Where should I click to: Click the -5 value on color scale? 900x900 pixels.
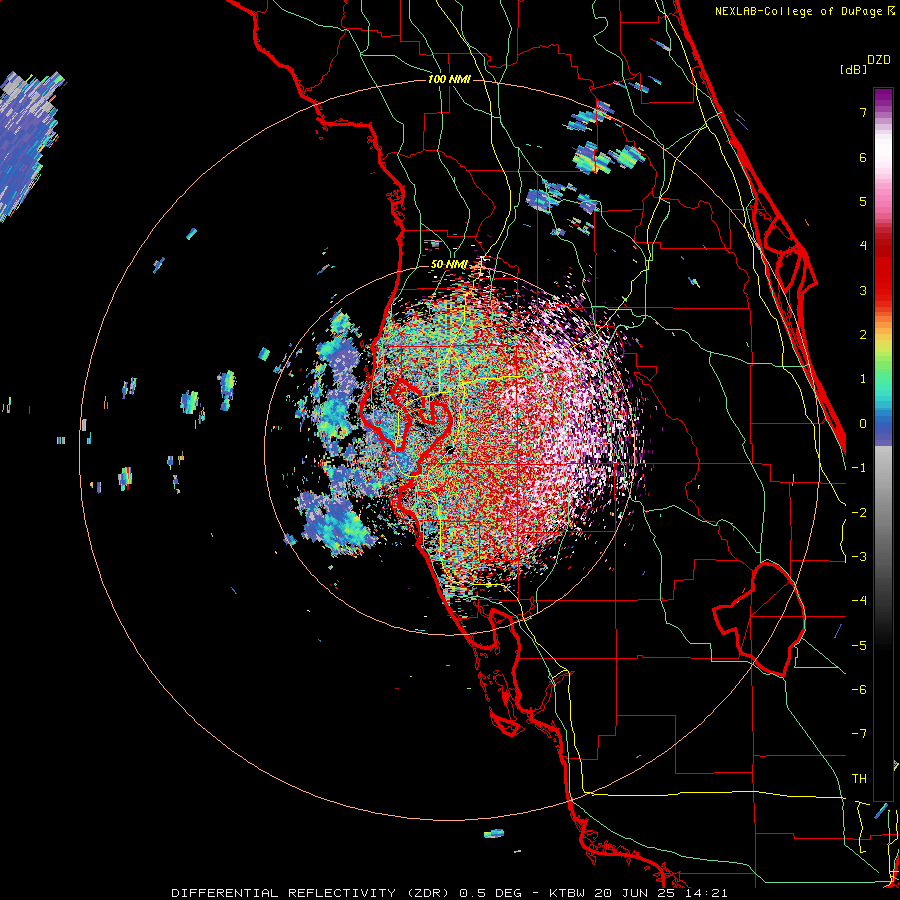click(x=859, y=646)
